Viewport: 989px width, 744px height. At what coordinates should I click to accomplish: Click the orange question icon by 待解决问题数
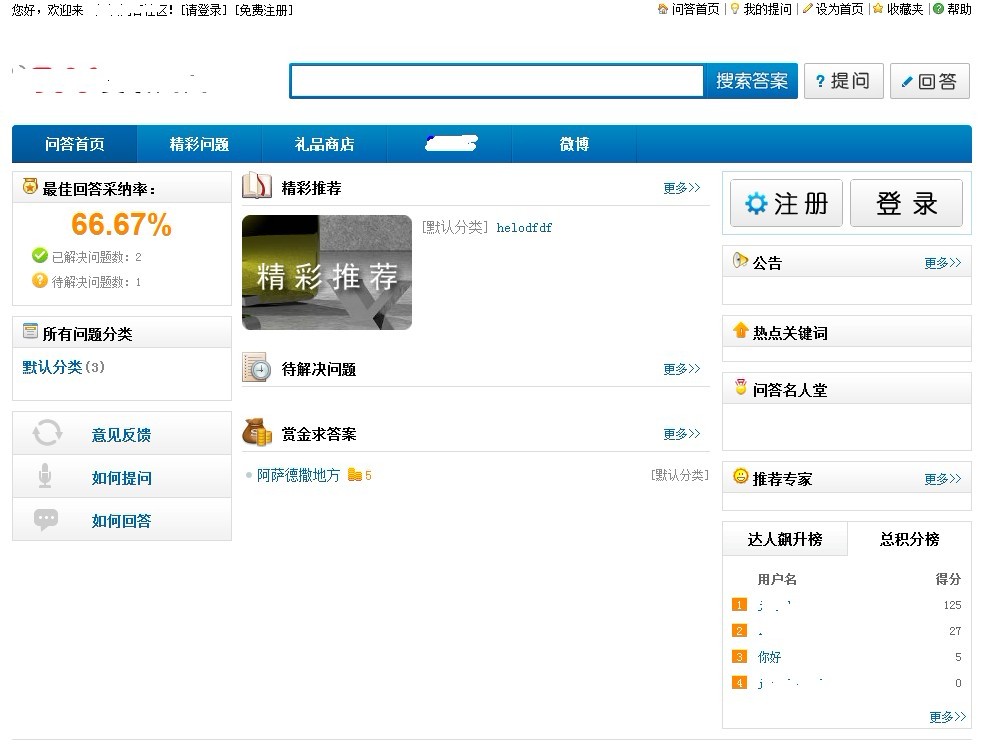pyautogui.click(x=40, y=281)
